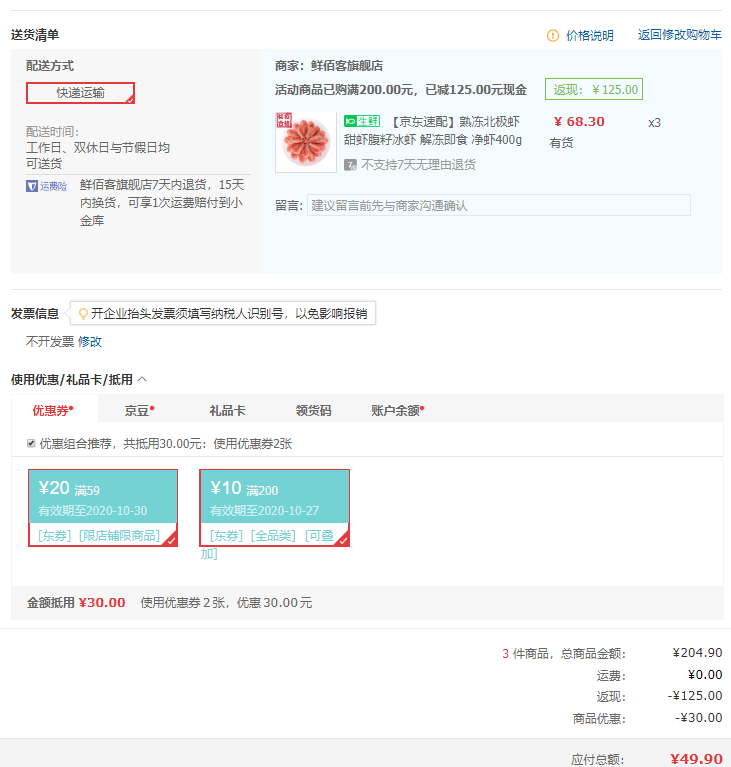Click the invoice tip lightbulb icon

click(x=83, y=314)
